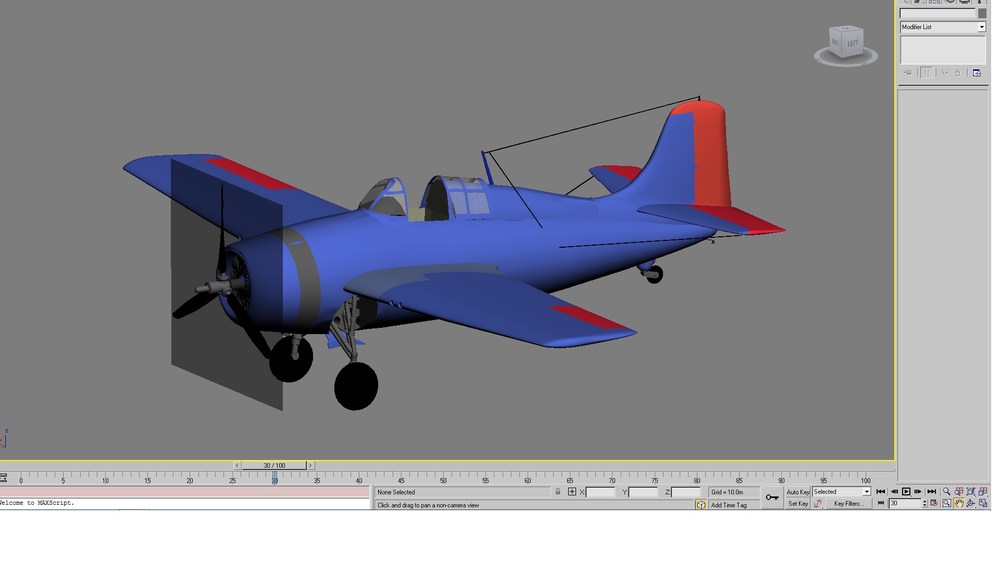Open Mini Curve Editor icon at timeline left
The image size is (1000, 562).
pos(3,478)
